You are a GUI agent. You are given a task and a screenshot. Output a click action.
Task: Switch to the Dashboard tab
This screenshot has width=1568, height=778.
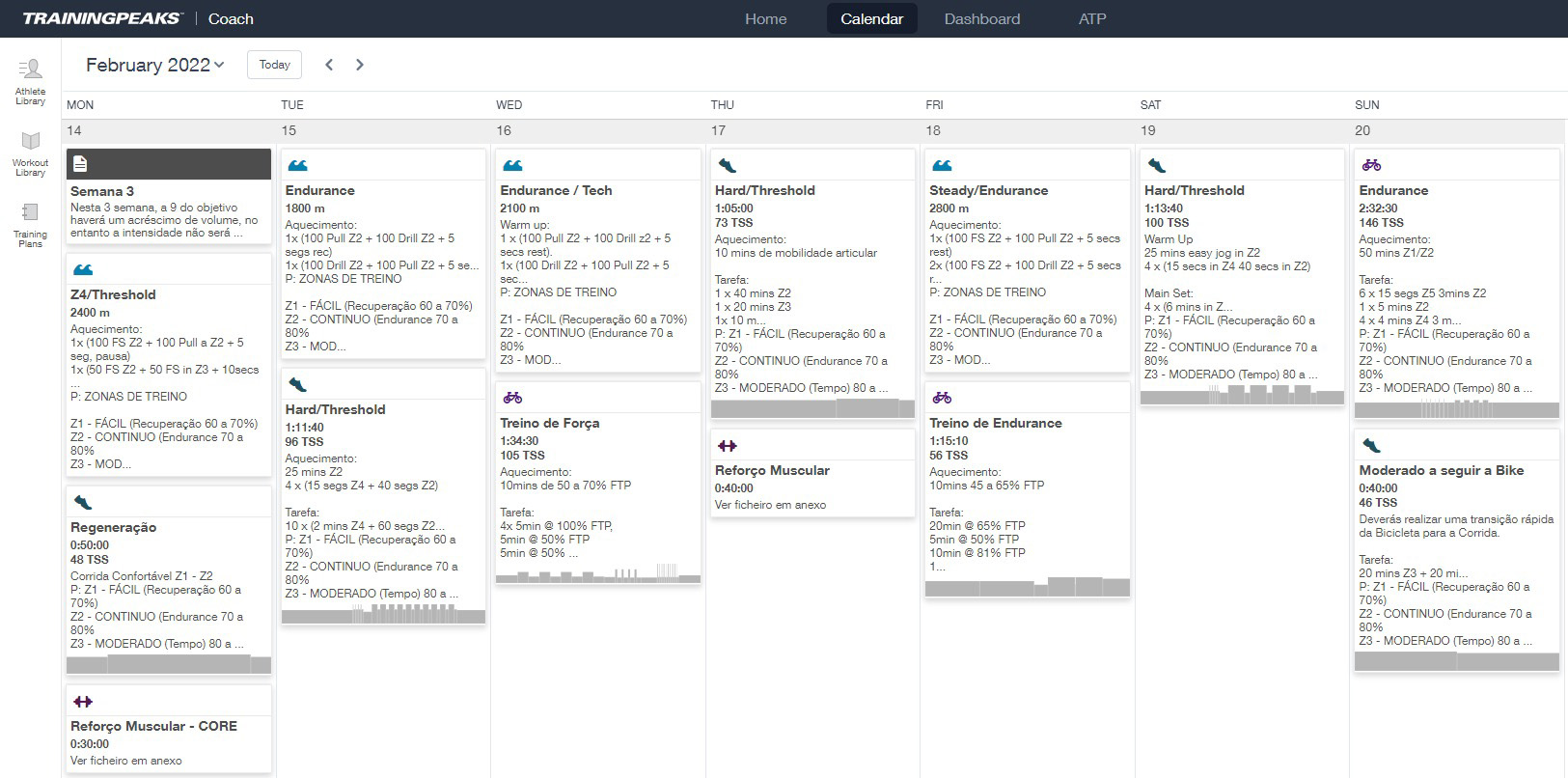click(981, 18)
